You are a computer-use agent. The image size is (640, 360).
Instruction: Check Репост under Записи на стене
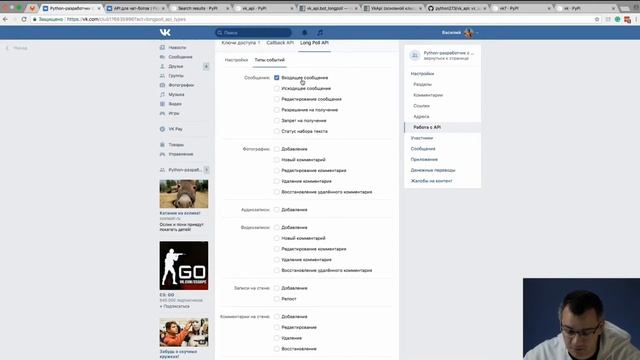[x=277, y=299]
